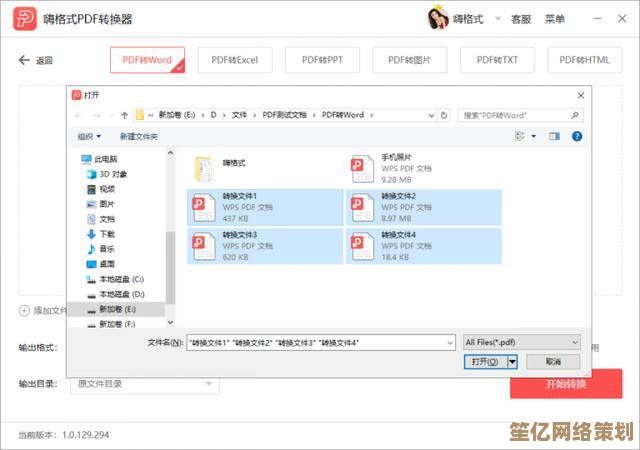This screenshot has height=450, width=640.
Task: Expand the arrow next to 打开 button
Action: point(513,361)
